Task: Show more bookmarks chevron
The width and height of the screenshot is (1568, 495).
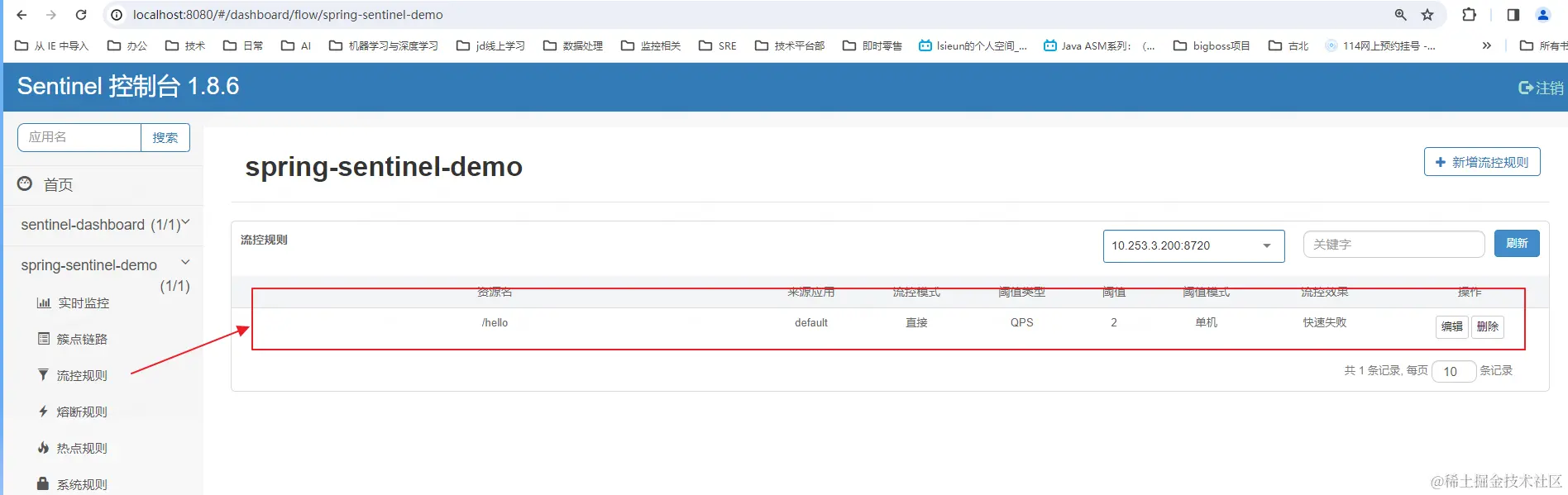Action: (x=1486, y=45)
